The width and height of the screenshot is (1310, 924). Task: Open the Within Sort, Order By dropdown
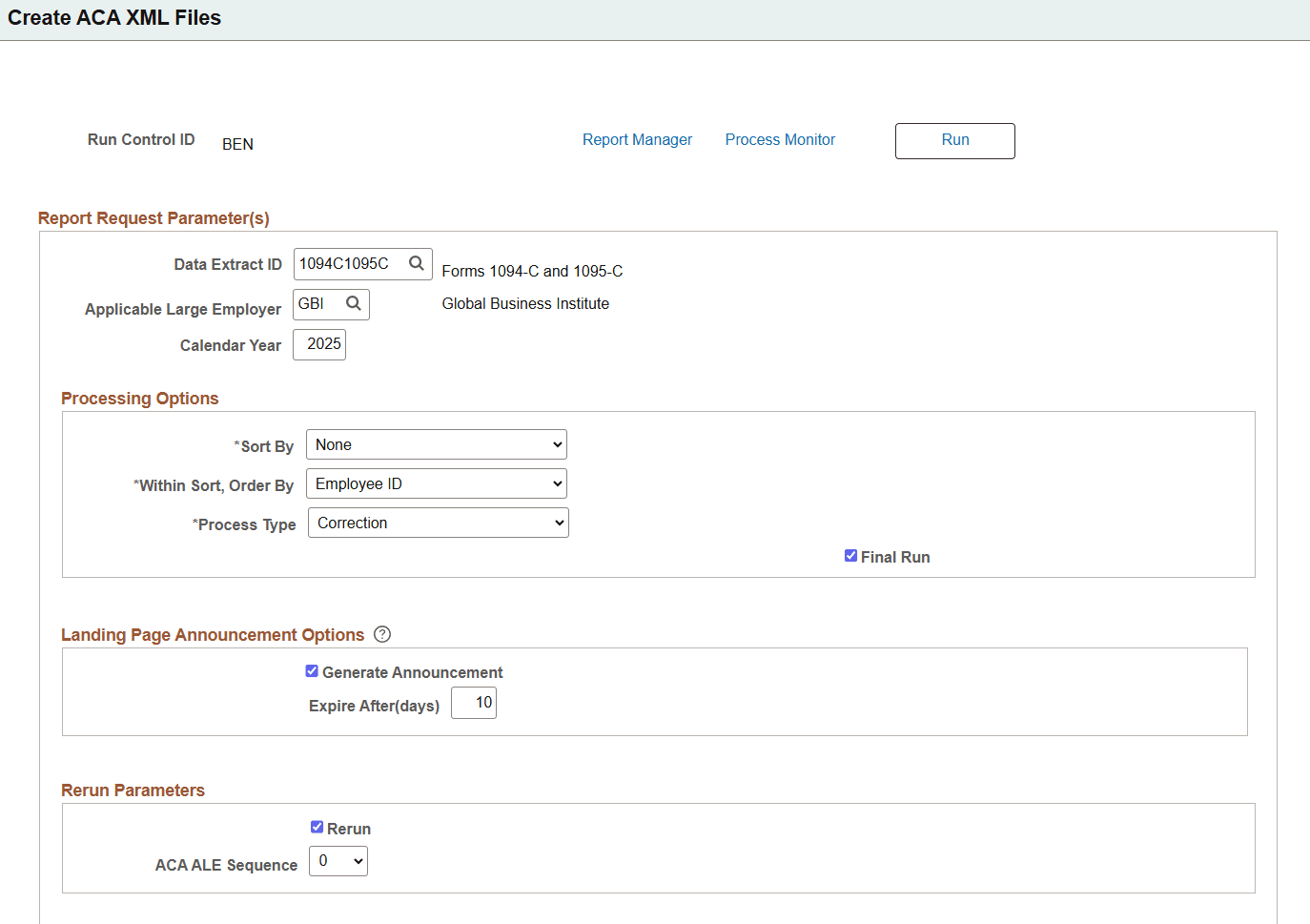437,483
